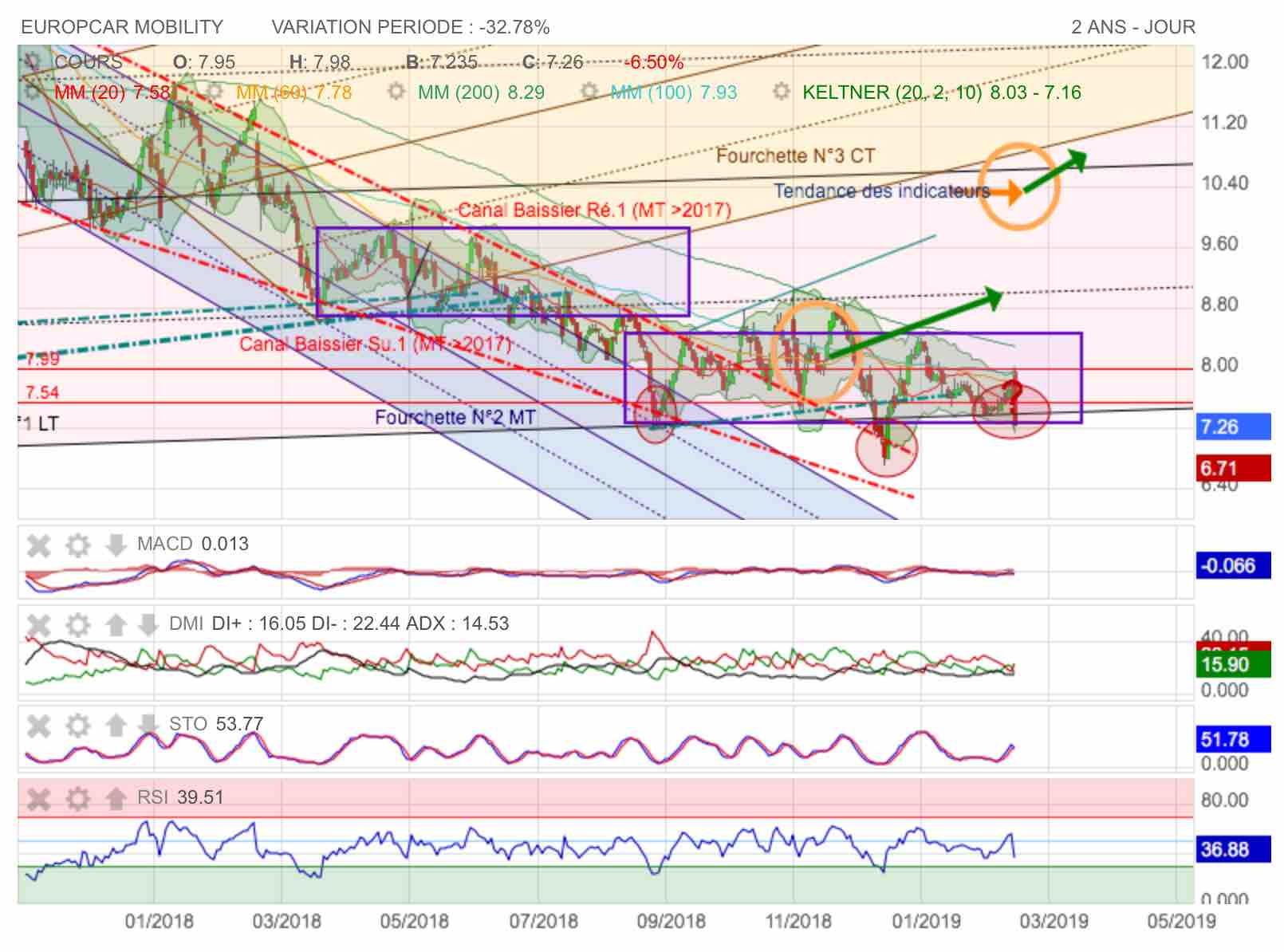Click the KELTNER (20, 2, 10) label
Viewport: 1284px width, 952px height.
pyautogui.click(x=942, y=92)
